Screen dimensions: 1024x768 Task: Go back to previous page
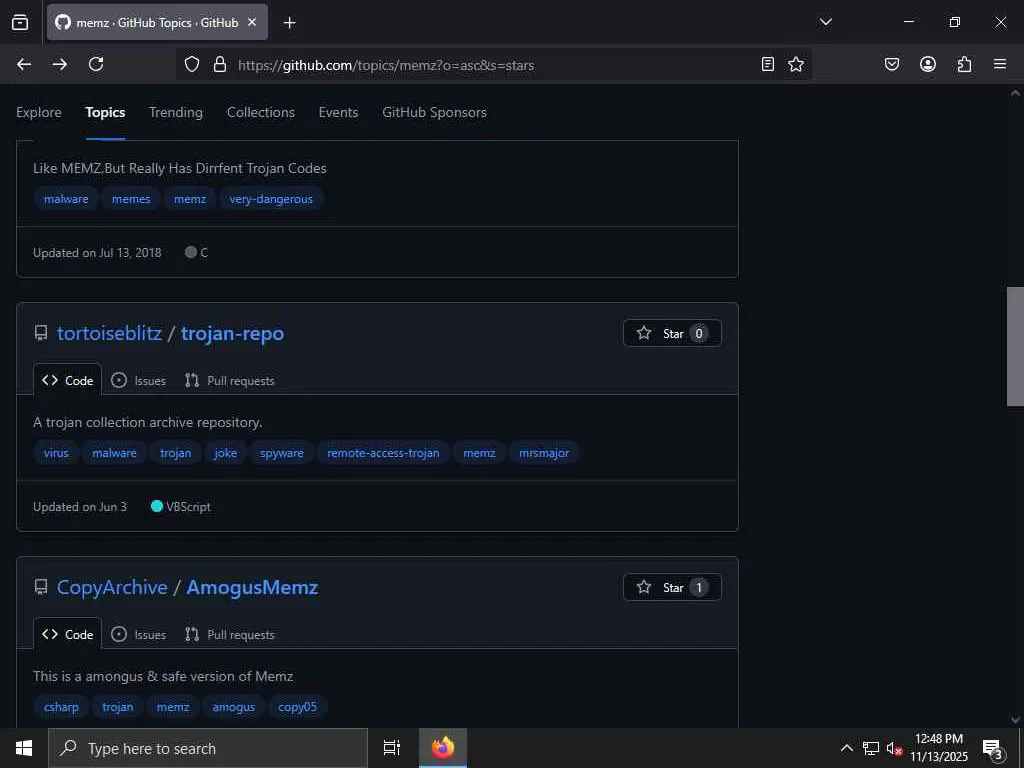(x=24, y=64)
